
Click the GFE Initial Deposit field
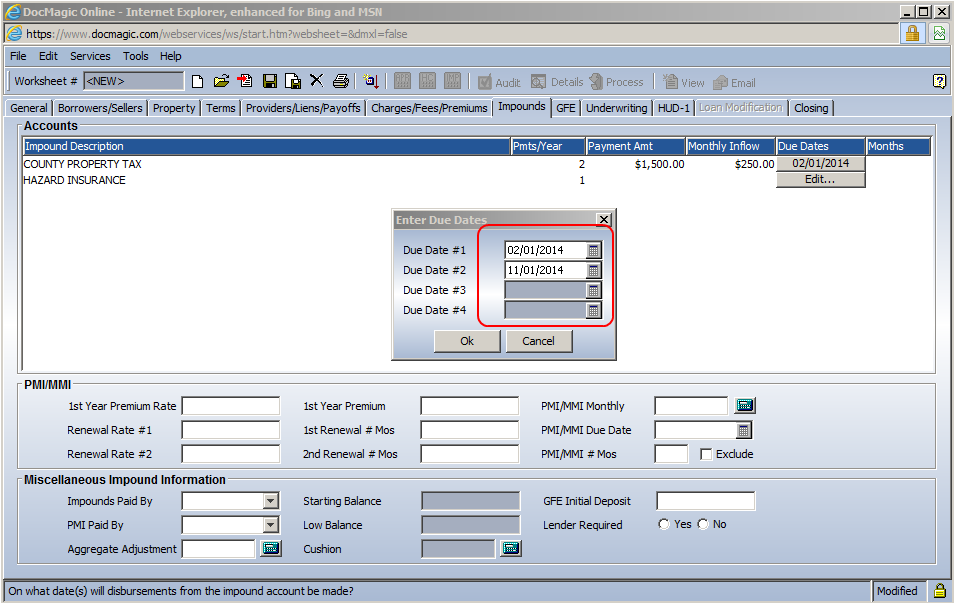point(706,501)
